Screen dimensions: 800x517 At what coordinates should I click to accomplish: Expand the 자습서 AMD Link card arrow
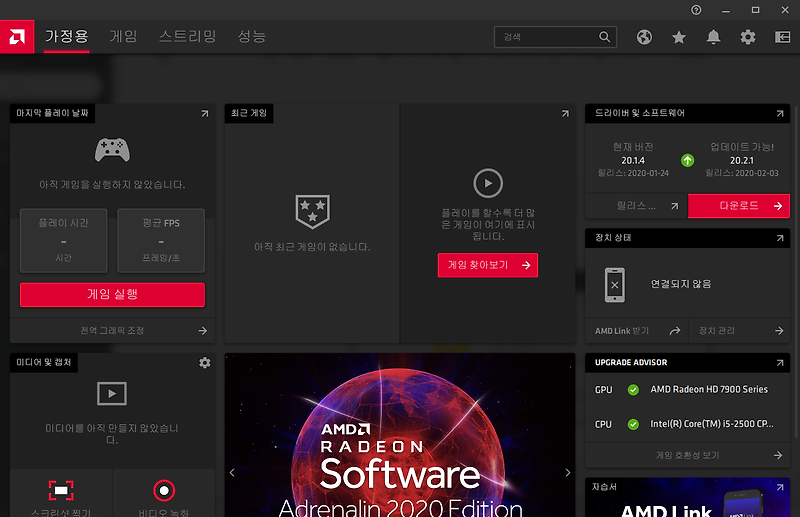[780, 487]
